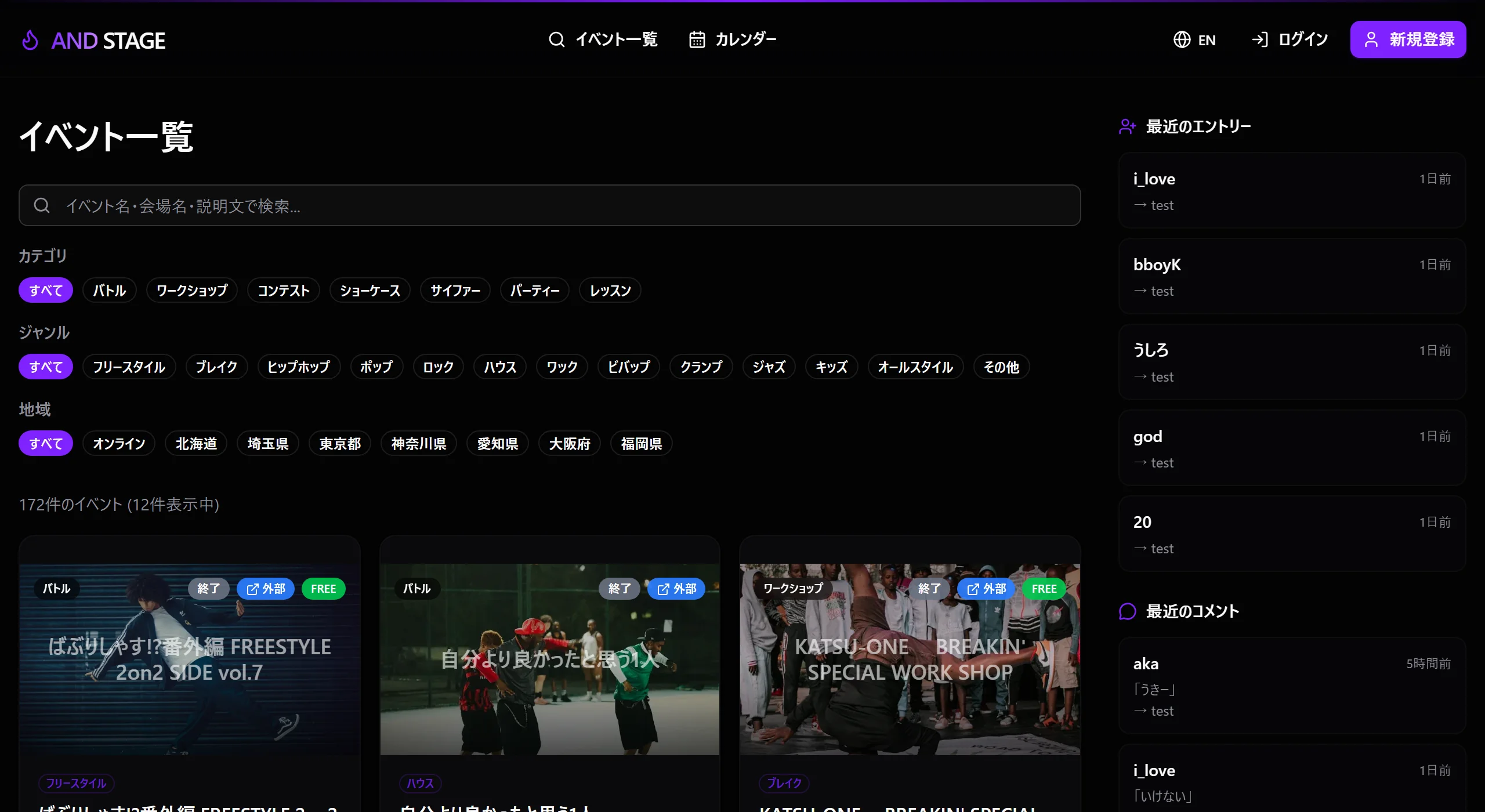This screenshot has width=1485, height=812.
Task: Select the ブレイク genre filter chip
Action: (216, 367)
